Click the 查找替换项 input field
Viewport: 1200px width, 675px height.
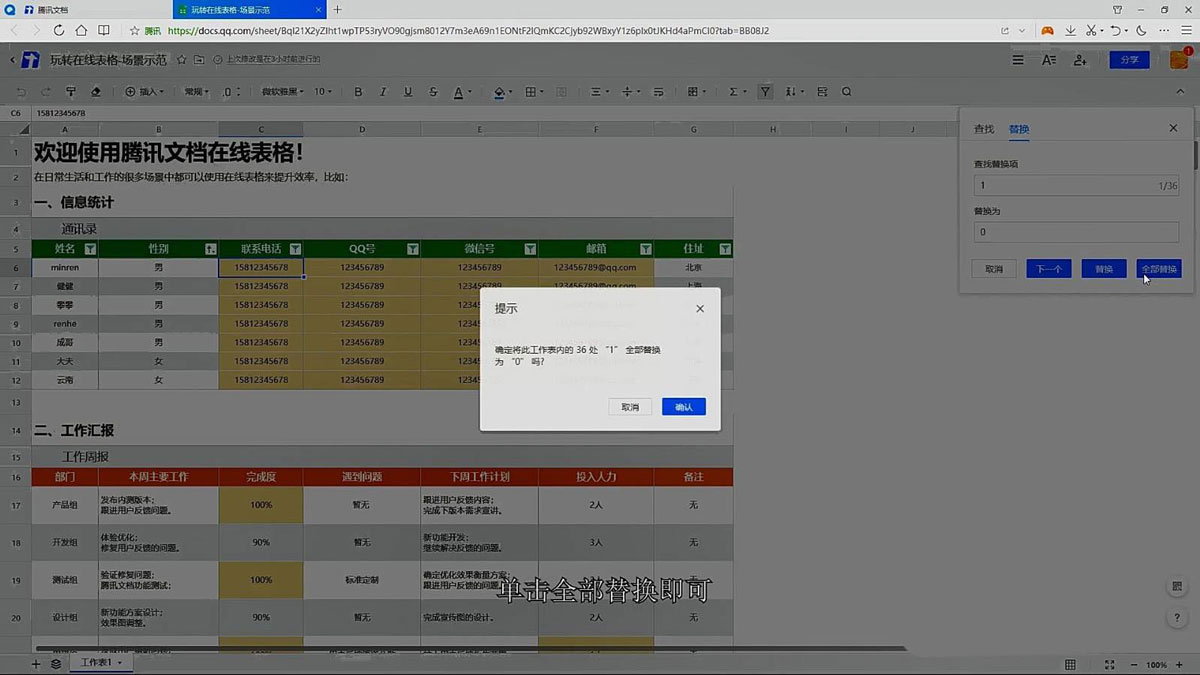1078,185
